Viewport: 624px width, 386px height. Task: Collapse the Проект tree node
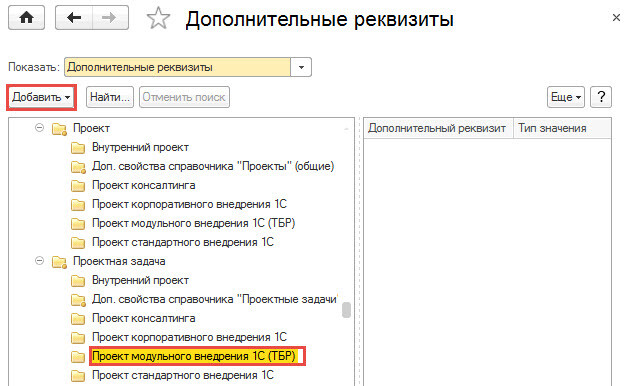pyautogui.click(x=39, y=128)
